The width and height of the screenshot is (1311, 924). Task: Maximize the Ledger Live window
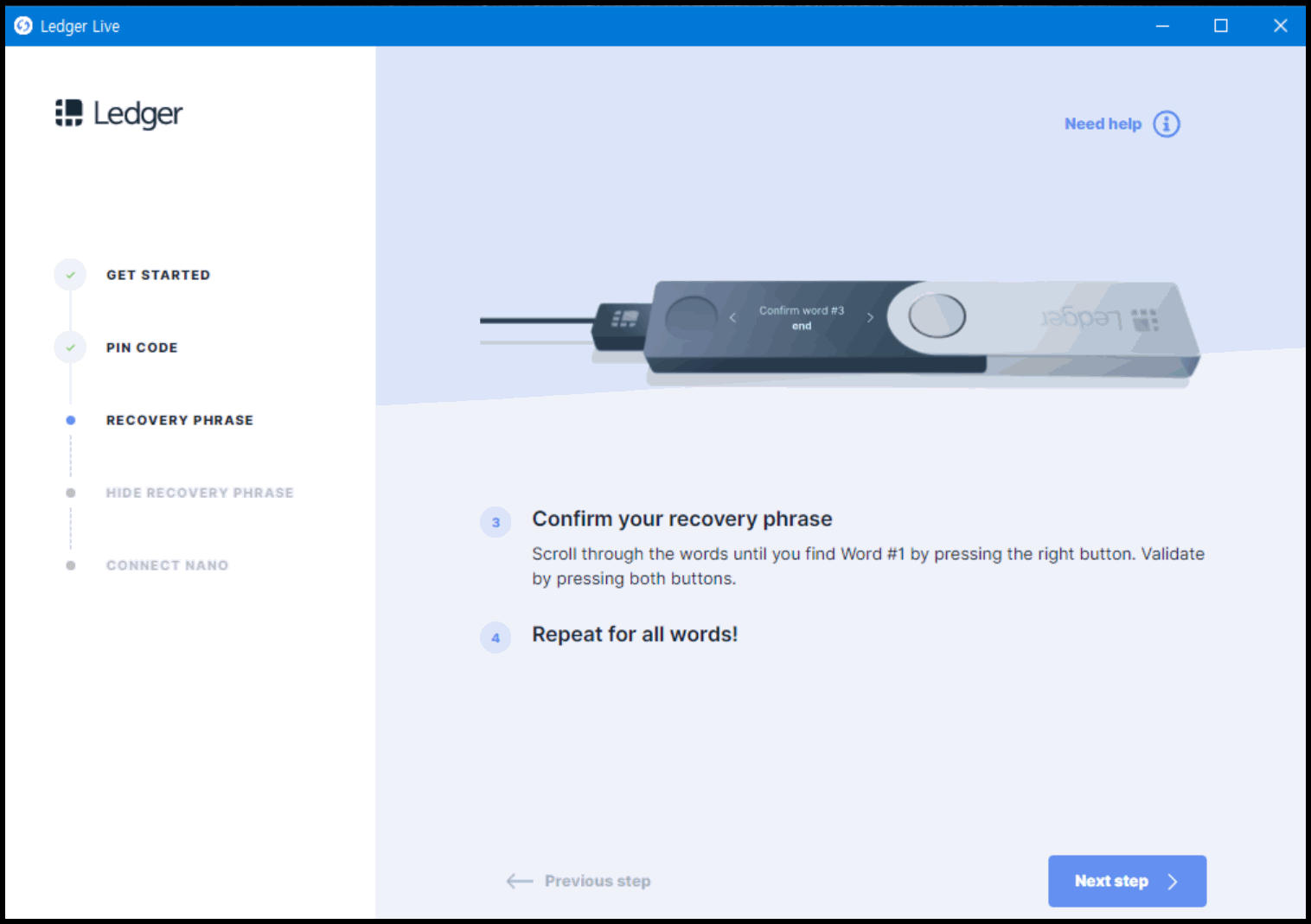click(1220, 26)
